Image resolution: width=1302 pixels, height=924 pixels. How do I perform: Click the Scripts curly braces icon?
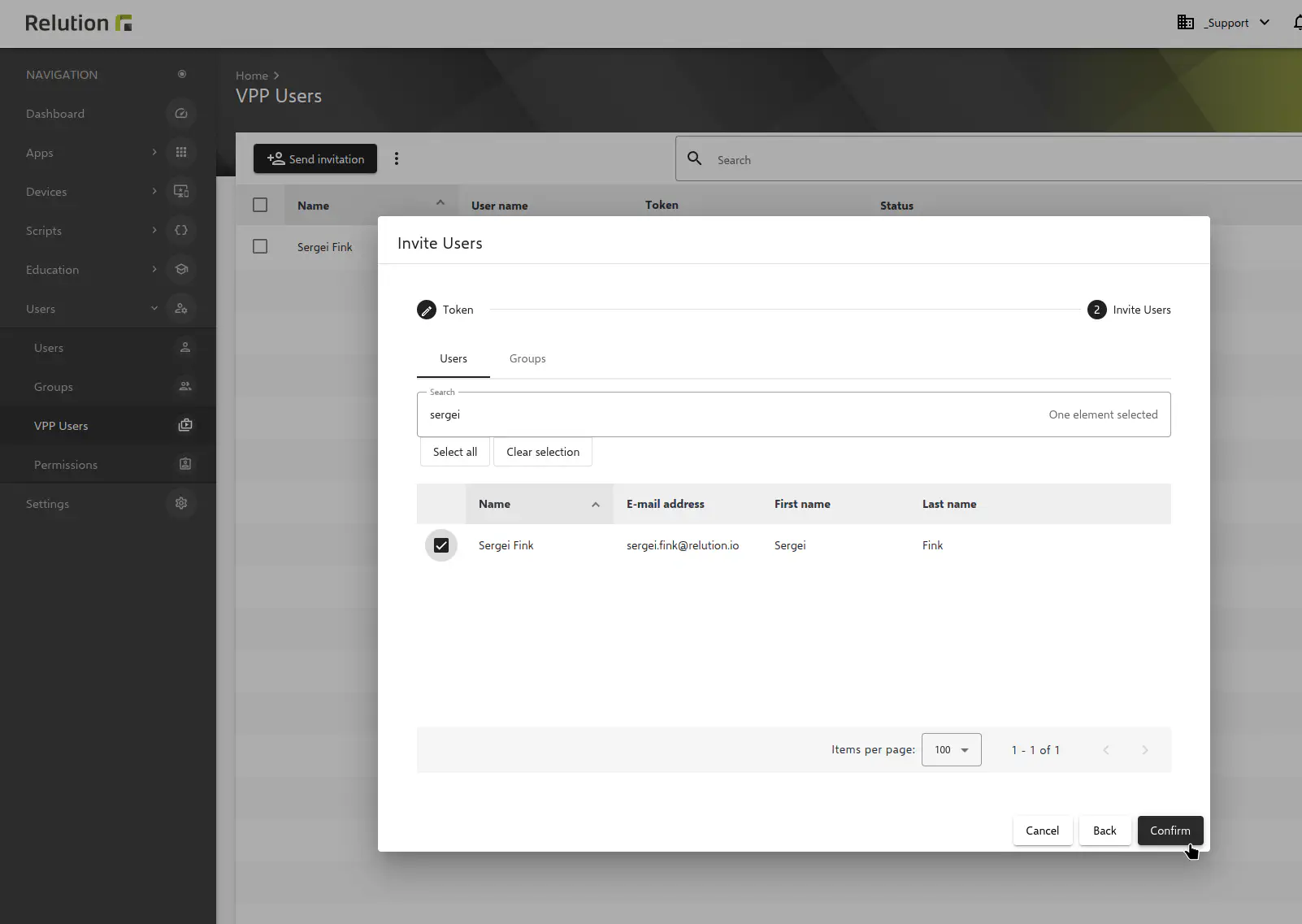pyautogui.click(x=181, y=231)
